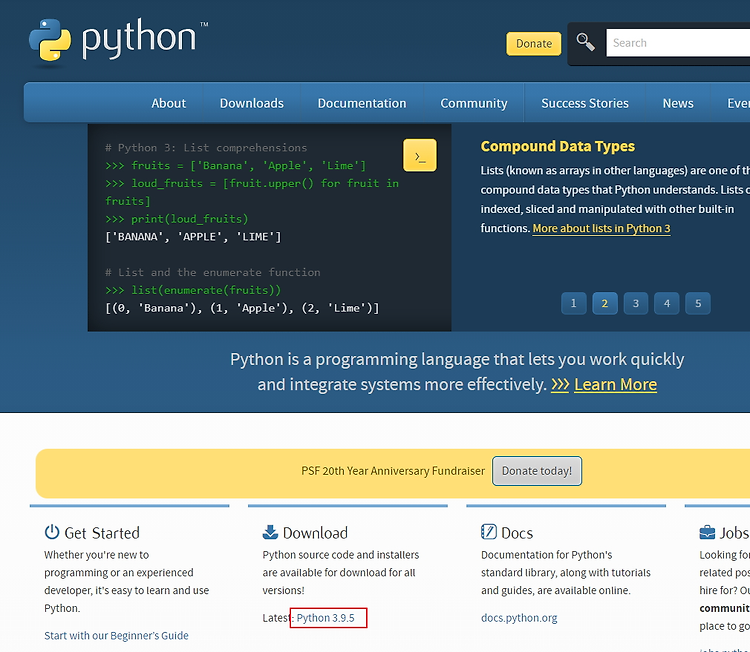Open the Success Stories menu

pos(585,103)
